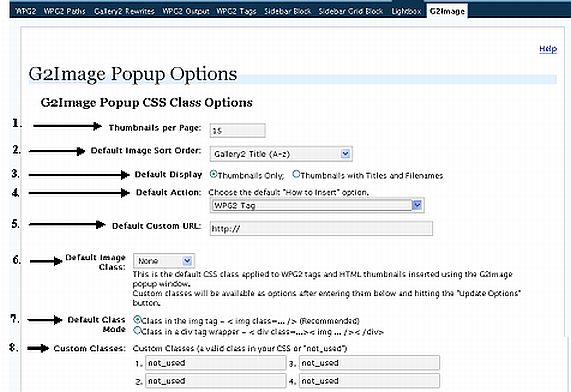
Task: Click custom class field number 4
Action: click(369, 381)
